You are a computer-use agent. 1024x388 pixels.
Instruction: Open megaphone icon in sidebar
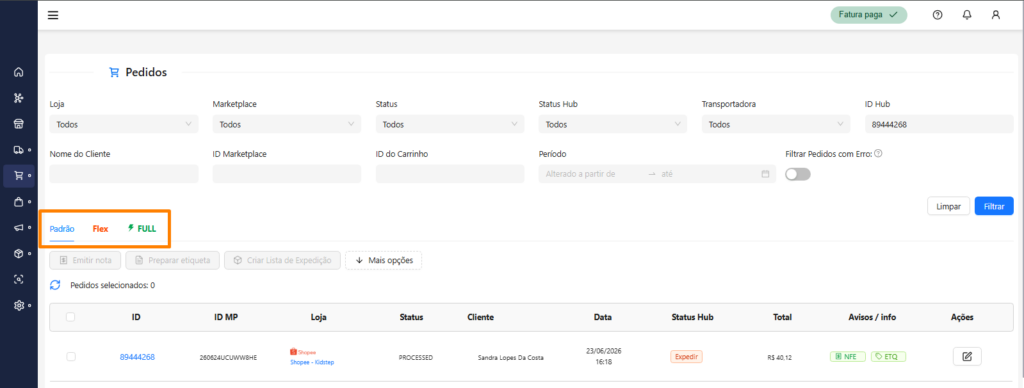[18, 227]
